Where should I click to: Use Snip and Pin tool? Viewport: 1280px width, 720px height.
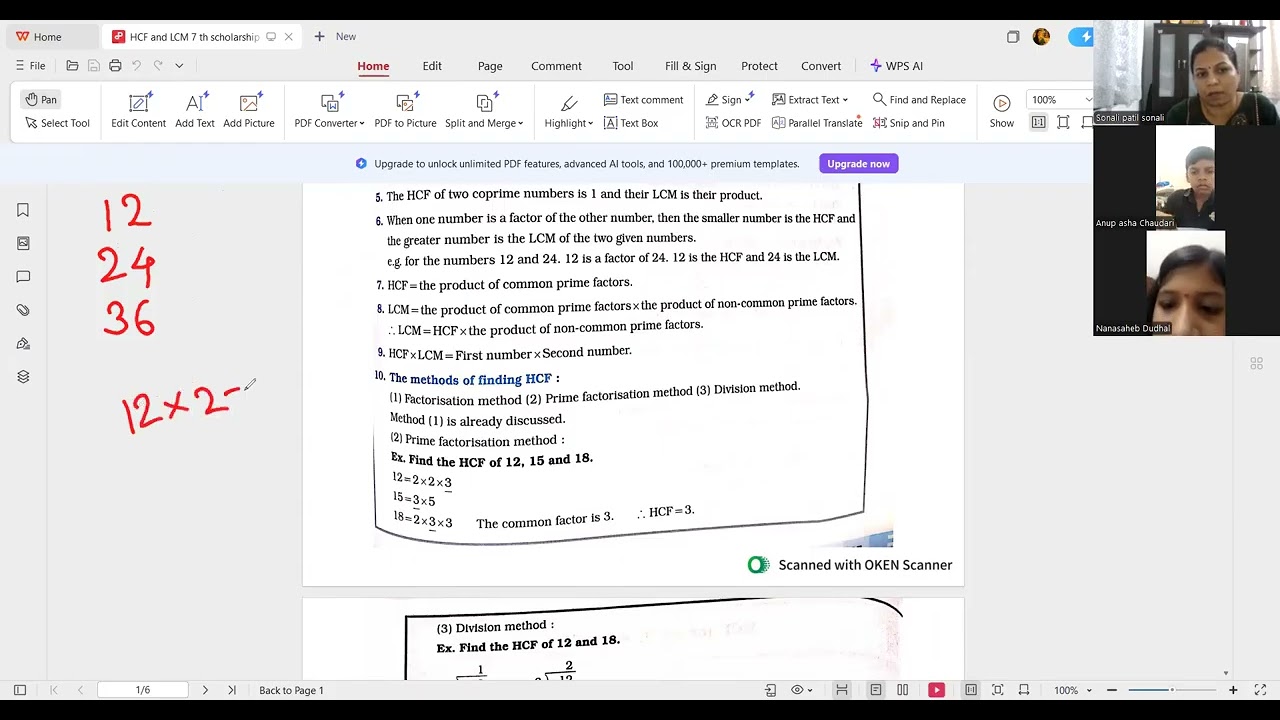[x=908, y=123]
